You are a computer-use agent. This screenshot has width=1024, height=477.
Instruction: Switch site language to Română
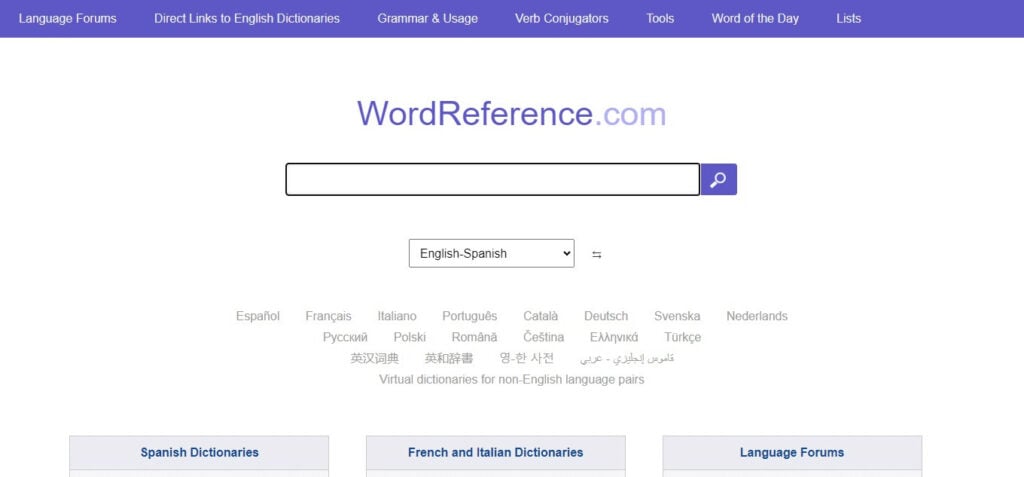pos(474,337)
